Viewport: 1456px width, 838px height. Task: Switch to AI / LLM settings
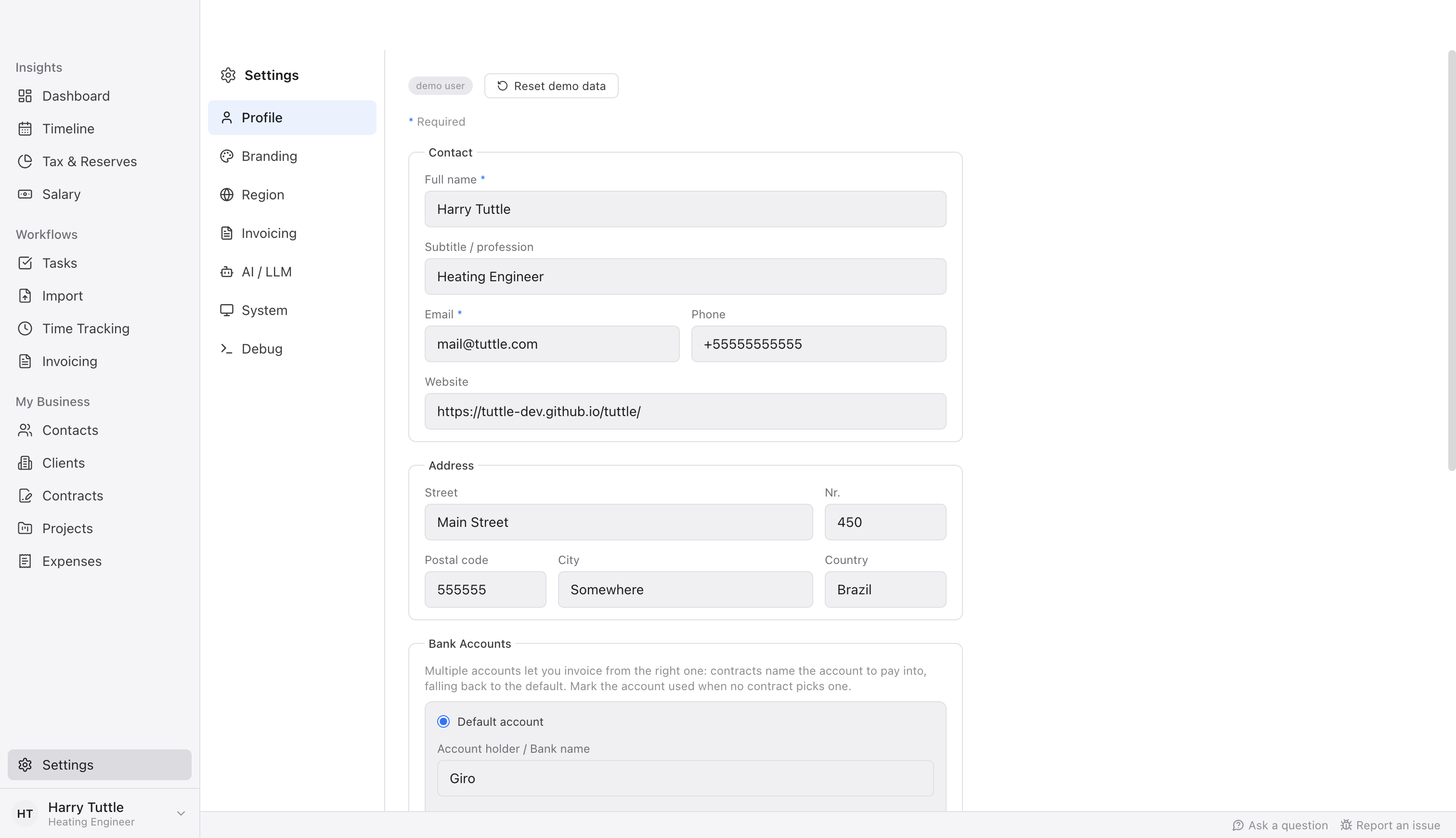pyautogui.click(x=292, y=272)
